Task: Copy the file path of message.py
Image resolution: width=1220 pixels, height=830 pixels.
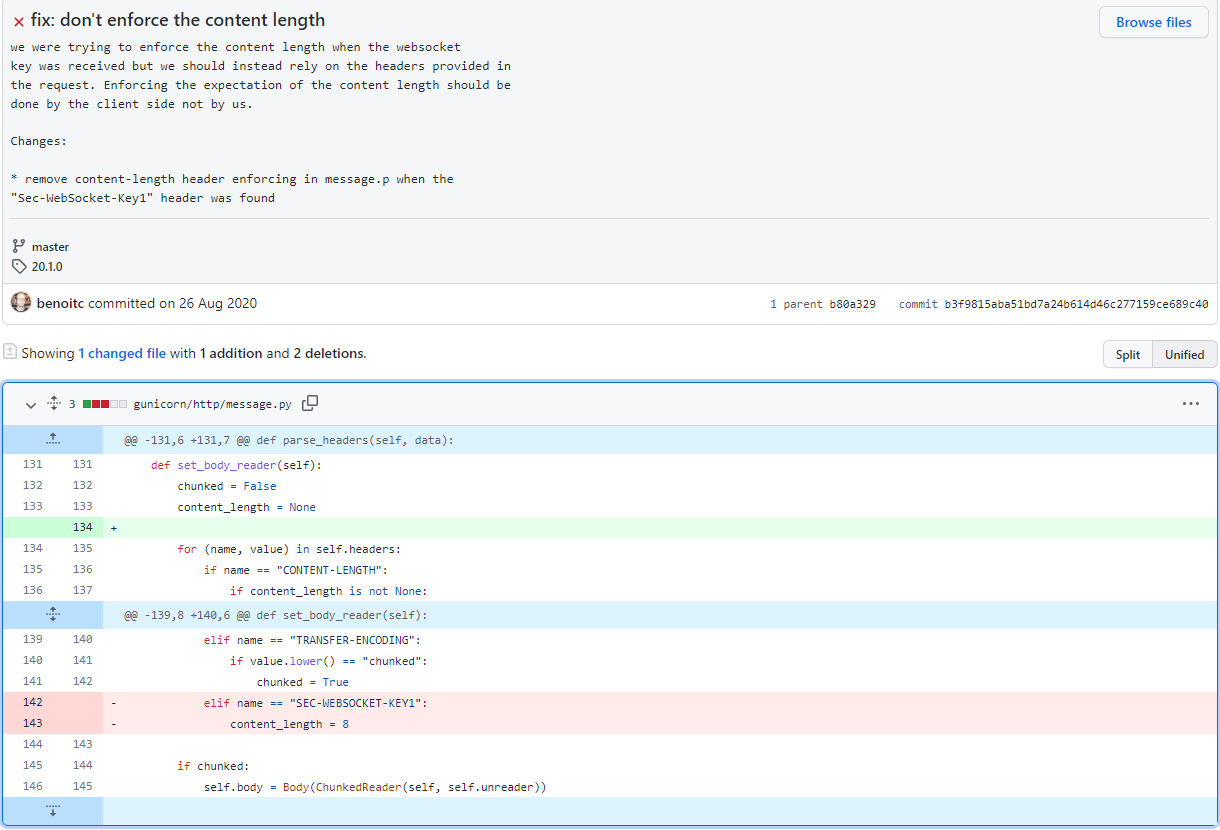Action: coord(310,403)
